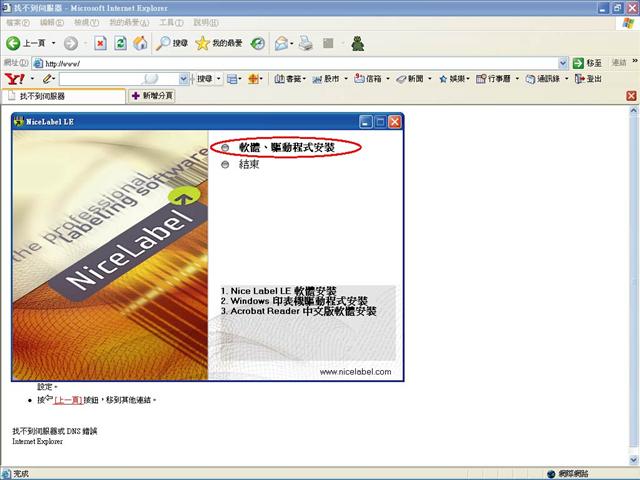Open Yahoo Entertainment (娛樂) button
The height and width of the screenshot is (480, 640).
(452, 79)
